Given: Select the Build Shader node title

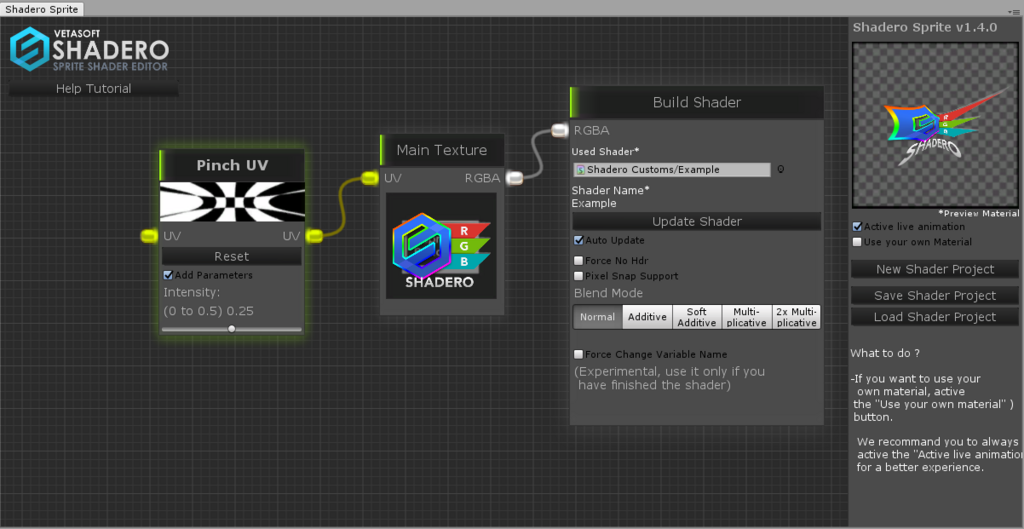Looking at the screenshot, I should 697,103.
